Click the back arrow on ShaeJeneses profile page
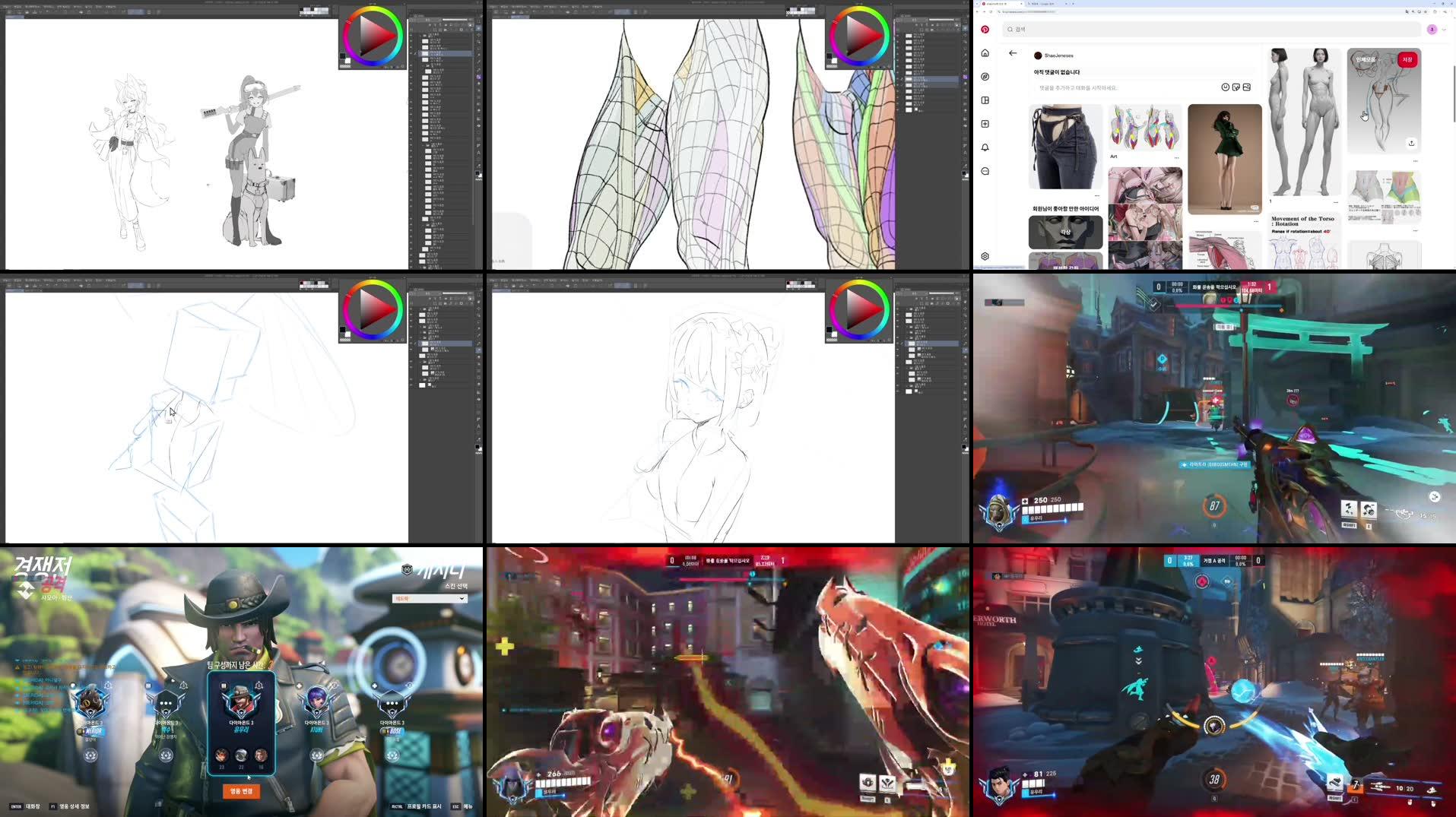 coord(1012,53)
